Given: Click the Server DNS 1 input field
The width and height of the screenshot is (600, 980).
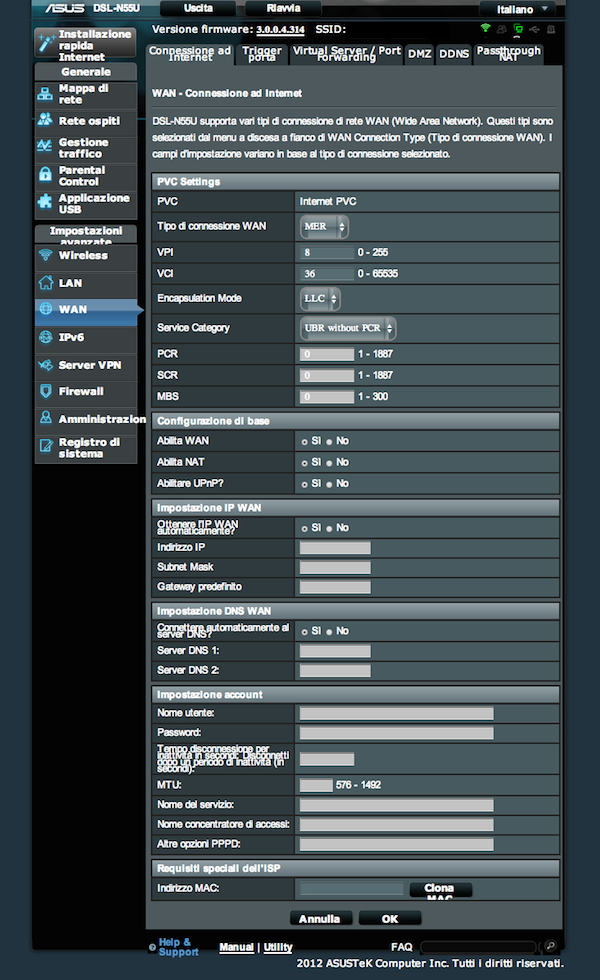Looking at the screenshot, I should pos(335,652).
